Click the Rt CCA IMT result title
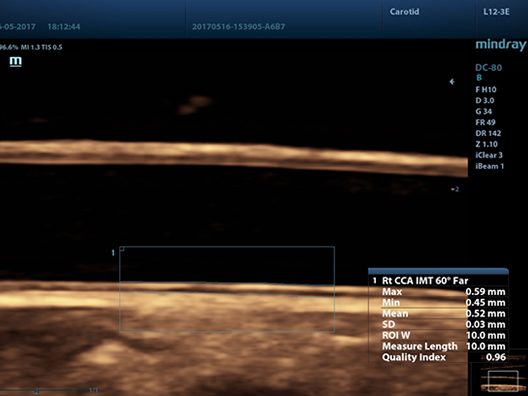 (425, 281)
